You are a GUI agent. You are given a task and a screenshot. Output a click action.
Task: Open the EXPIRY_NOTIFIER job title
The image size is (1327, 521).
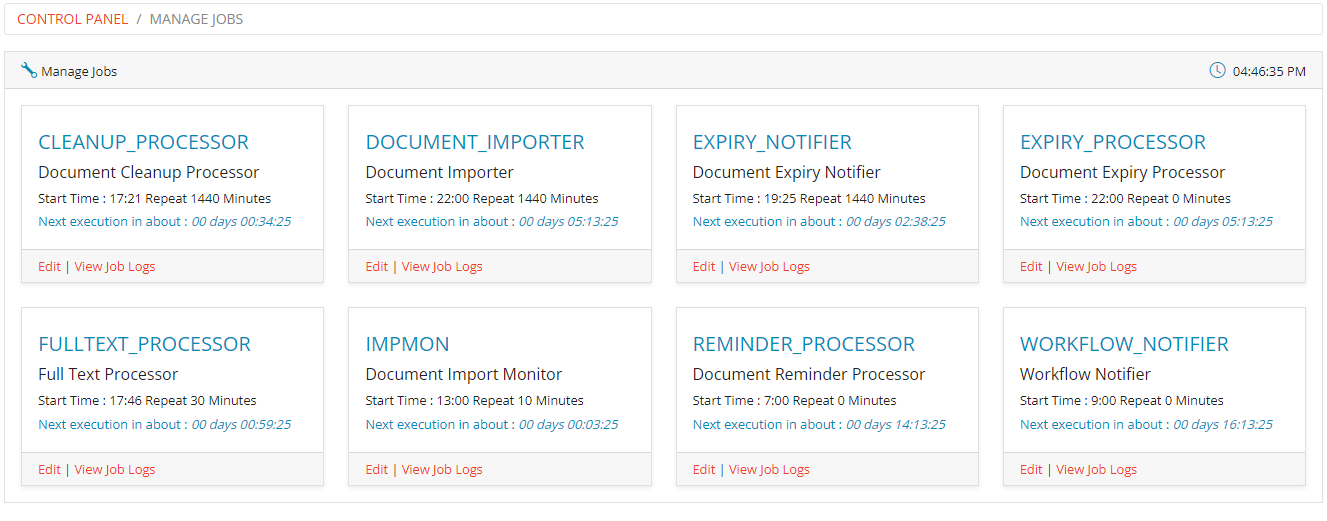coord(772,142)
